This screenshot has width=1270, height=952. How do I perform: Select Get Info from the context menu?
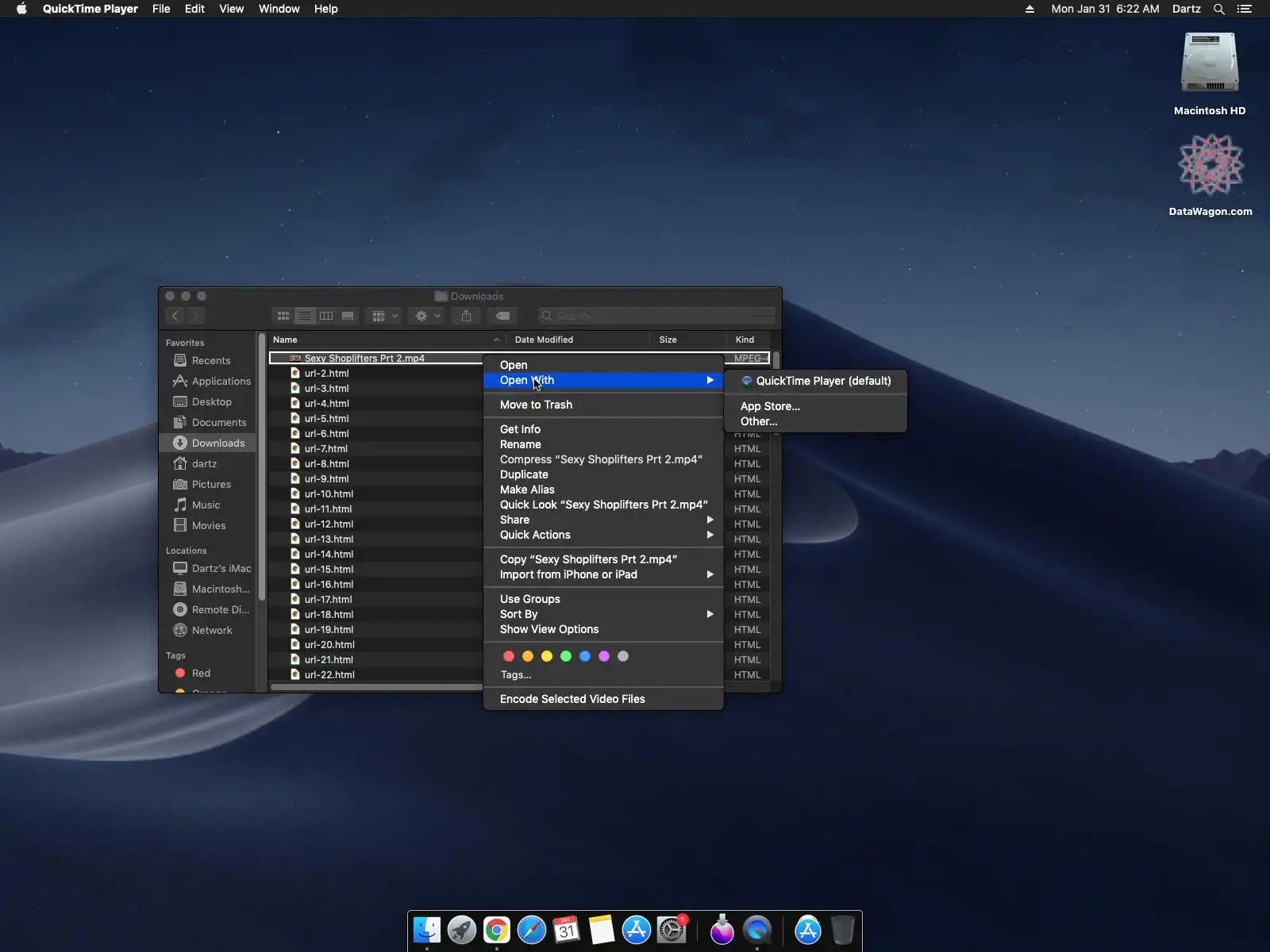click(603, 429)
